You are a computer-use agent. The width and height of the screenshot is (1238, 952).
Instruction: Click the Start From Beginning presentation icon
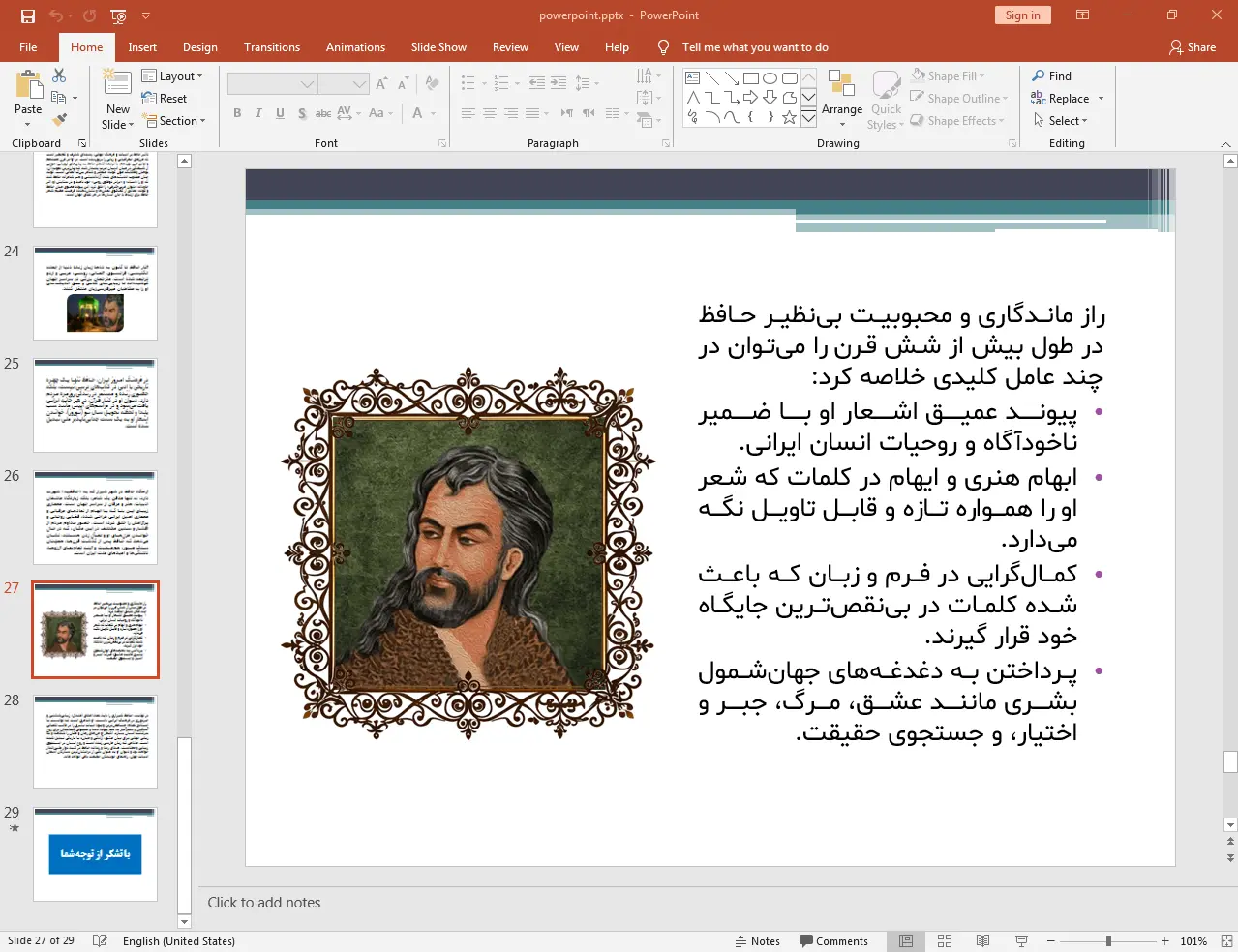point(118,15)
